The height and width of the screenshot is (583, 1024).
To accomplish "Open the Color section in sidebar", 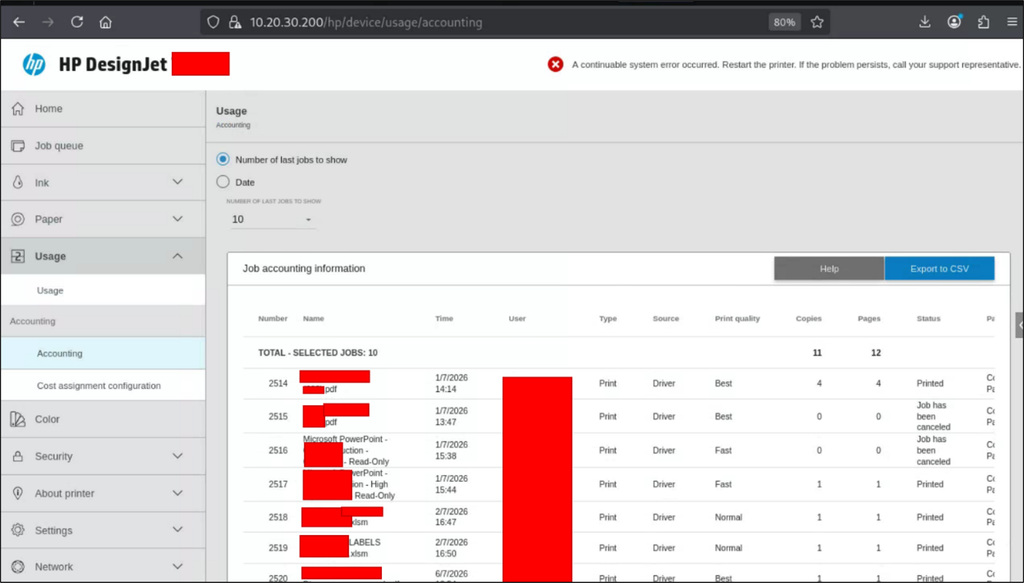I will (103, 419).
